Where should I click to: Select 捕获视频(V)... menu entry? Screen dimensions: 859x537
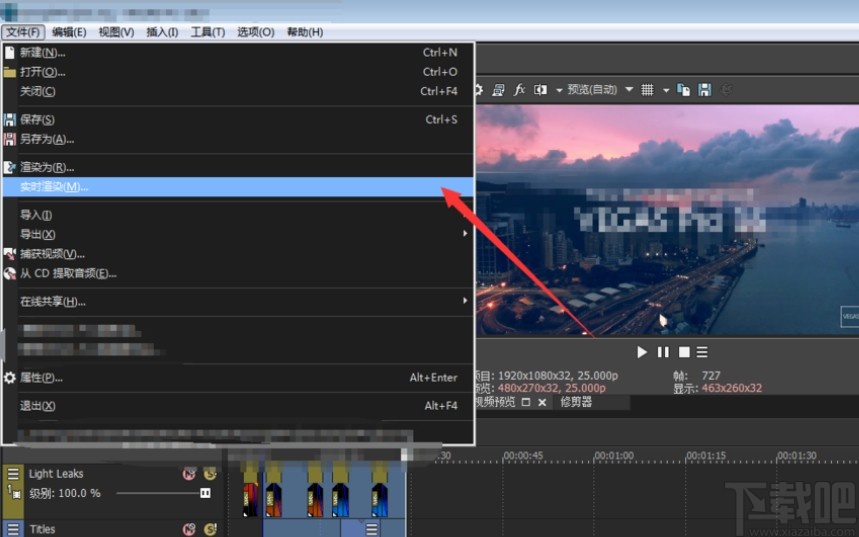click(238, 254)
